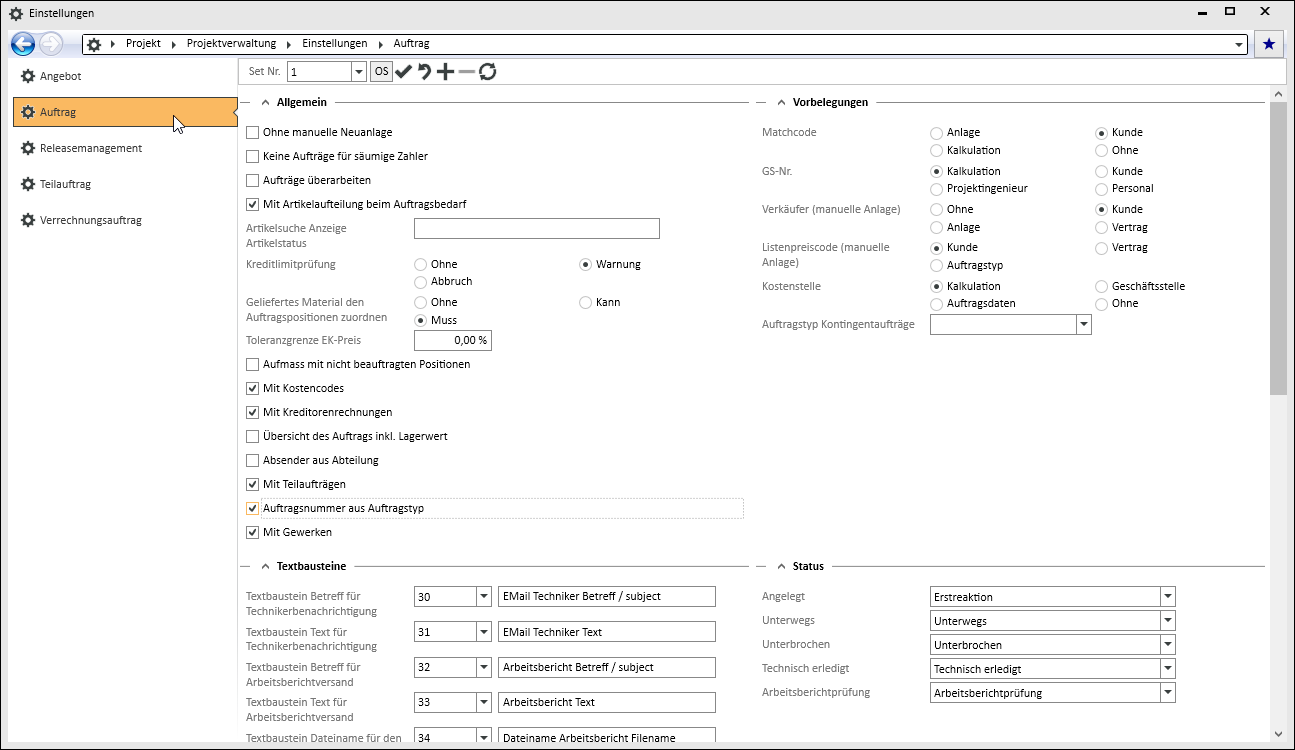Open the Technisch erledigt dropdown

pyautogui.click(x=1167, y=669)
